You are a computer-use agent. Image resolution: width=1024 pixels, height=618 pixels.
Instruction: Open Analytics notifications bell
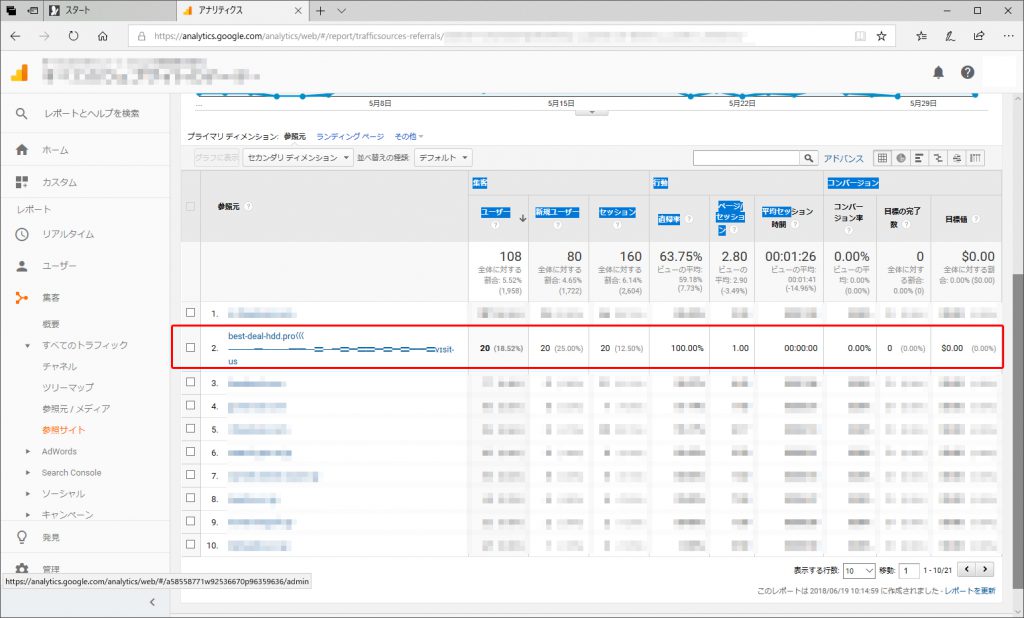coord(938,72)
